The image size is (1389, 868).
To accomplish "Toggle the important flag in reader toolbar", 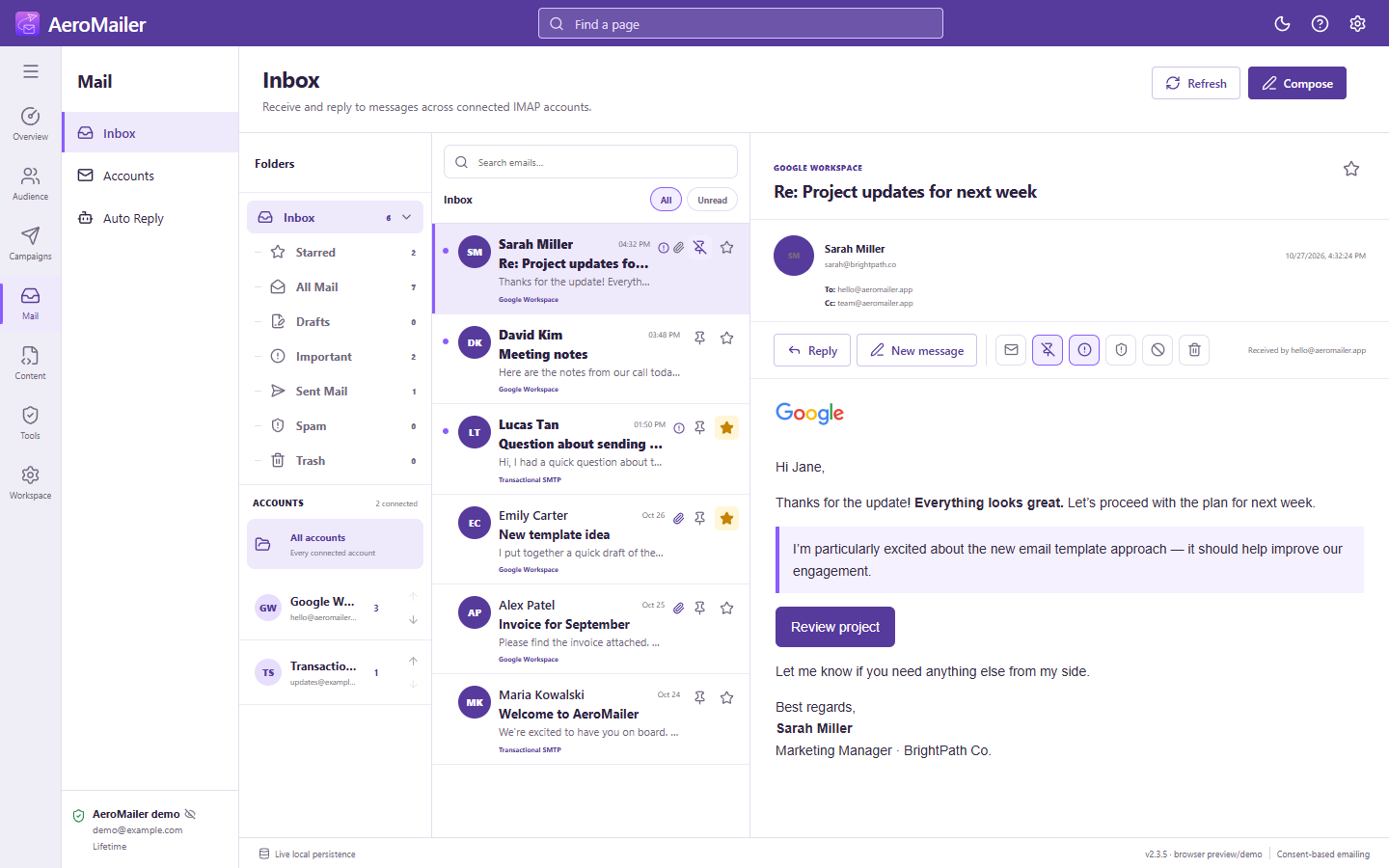I will click(1084, 350).
